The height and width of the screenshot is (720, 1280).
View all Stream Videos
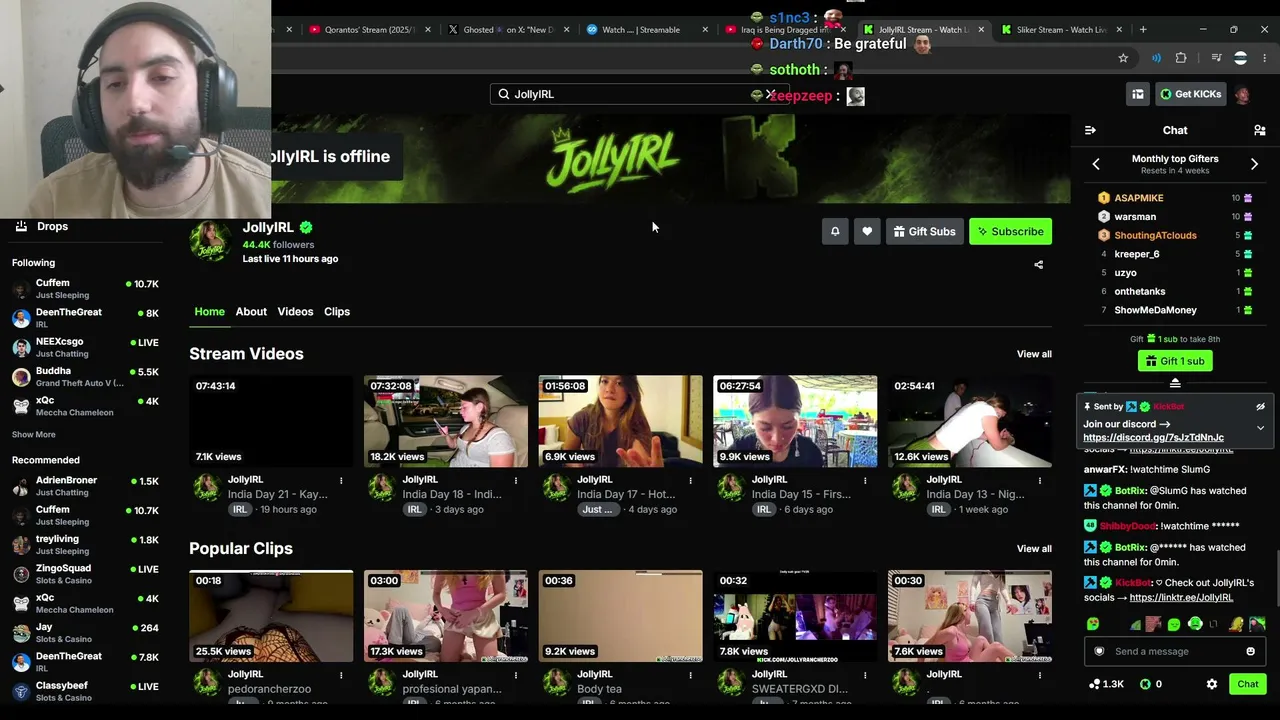1034,354
